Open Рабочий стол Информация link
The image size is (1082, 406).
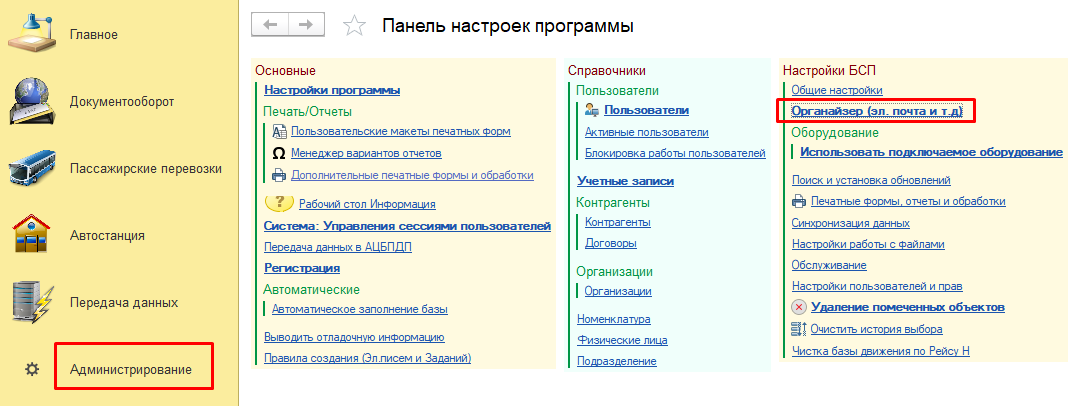click(366, 204)
